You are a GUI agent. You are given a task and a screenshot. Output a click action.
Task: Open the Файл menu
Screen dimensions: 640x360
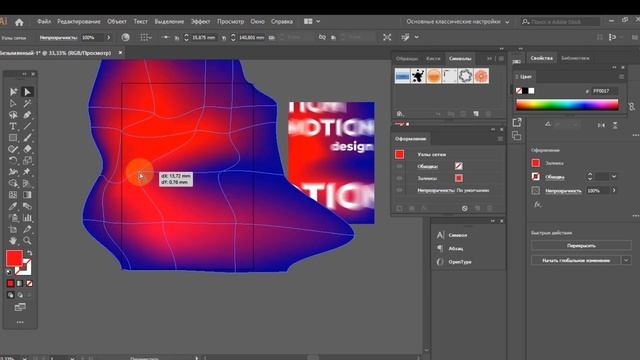tap(44, 22)
